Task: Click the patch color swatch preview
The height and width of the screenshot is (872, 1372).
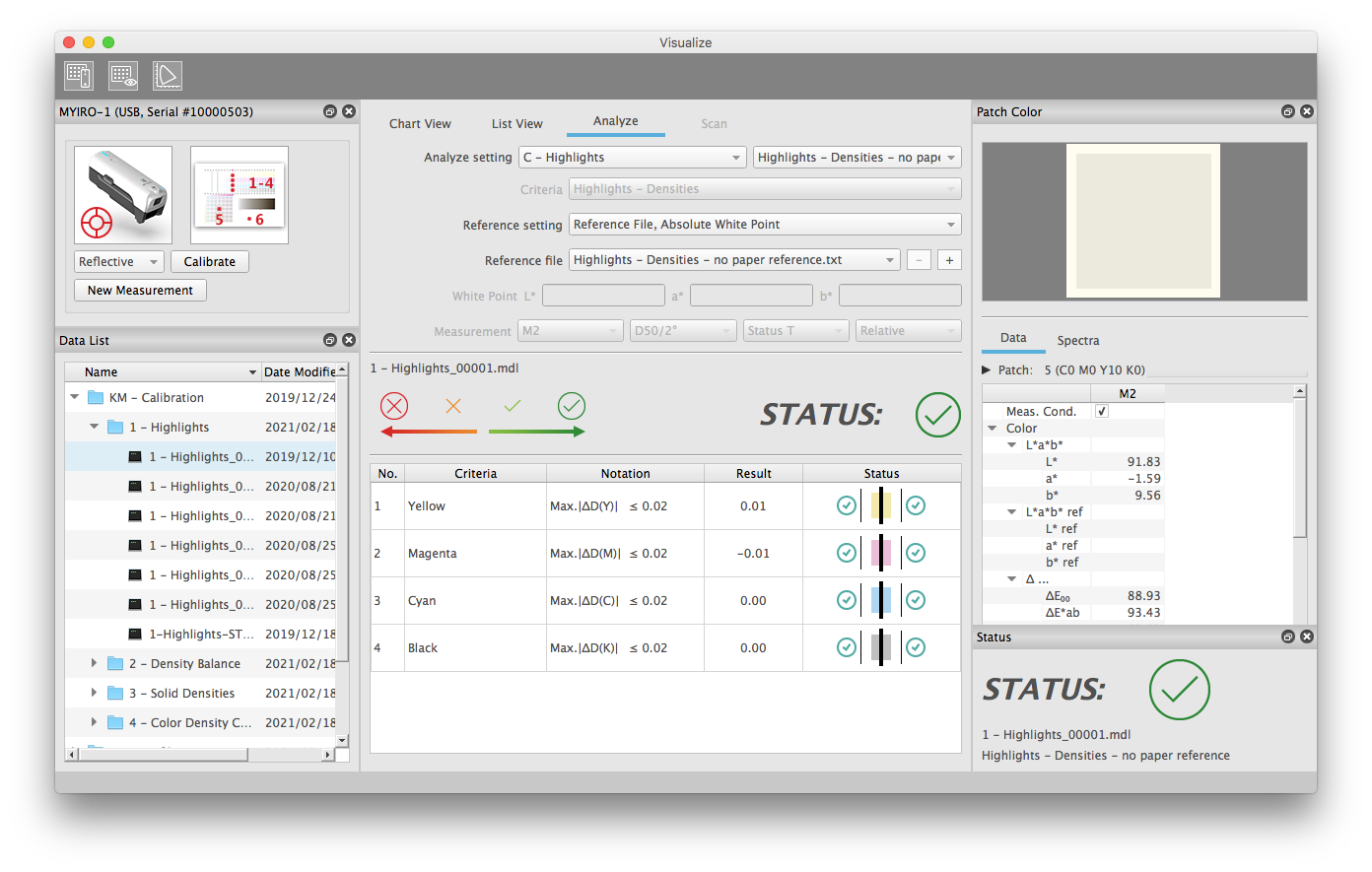Action: coord(1143,222)
